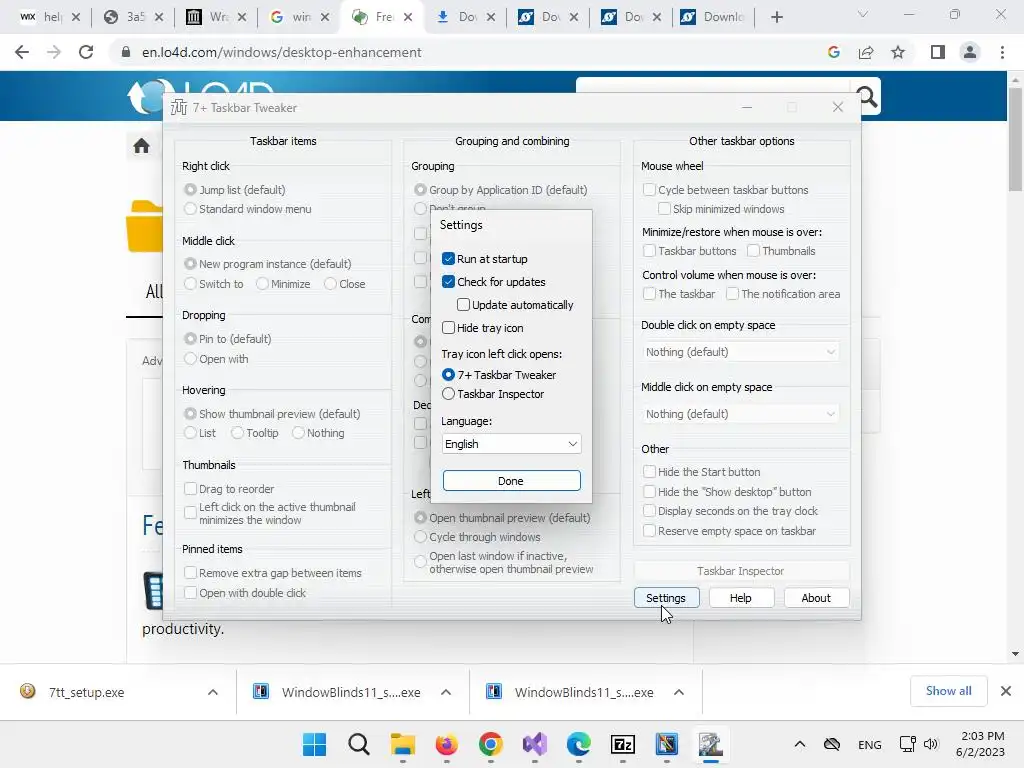Toggle the Run at startup checkbox
Screen dimensions: 1024x768
click(448, 259)
